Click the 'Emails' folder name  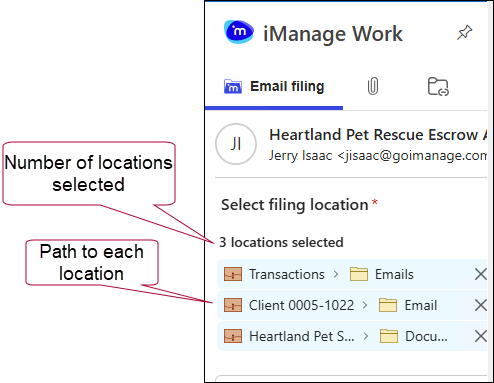394,275
